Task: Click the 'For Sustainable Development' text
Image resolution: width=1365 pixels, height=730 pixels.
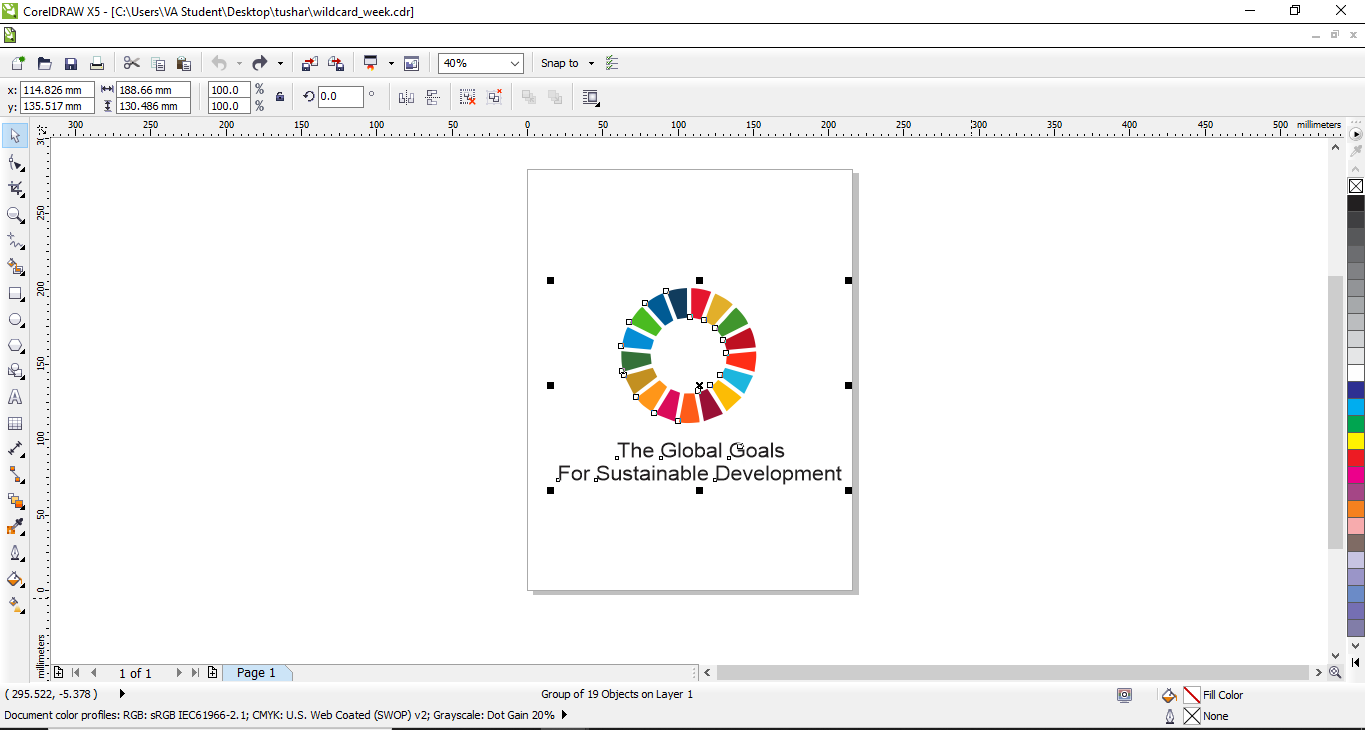Action: pyautogui.click(x=700, y=474)
